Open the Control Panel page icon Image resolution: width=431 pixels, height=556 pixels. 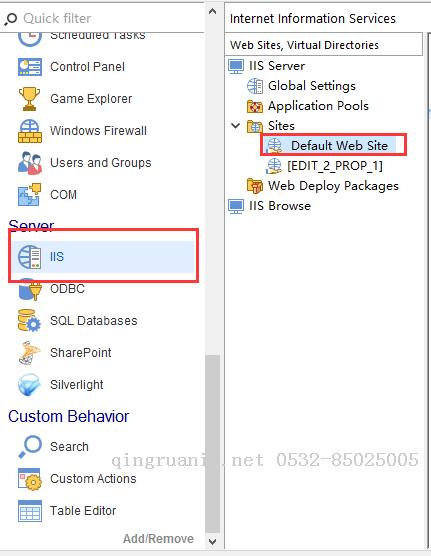click(30, 67)
